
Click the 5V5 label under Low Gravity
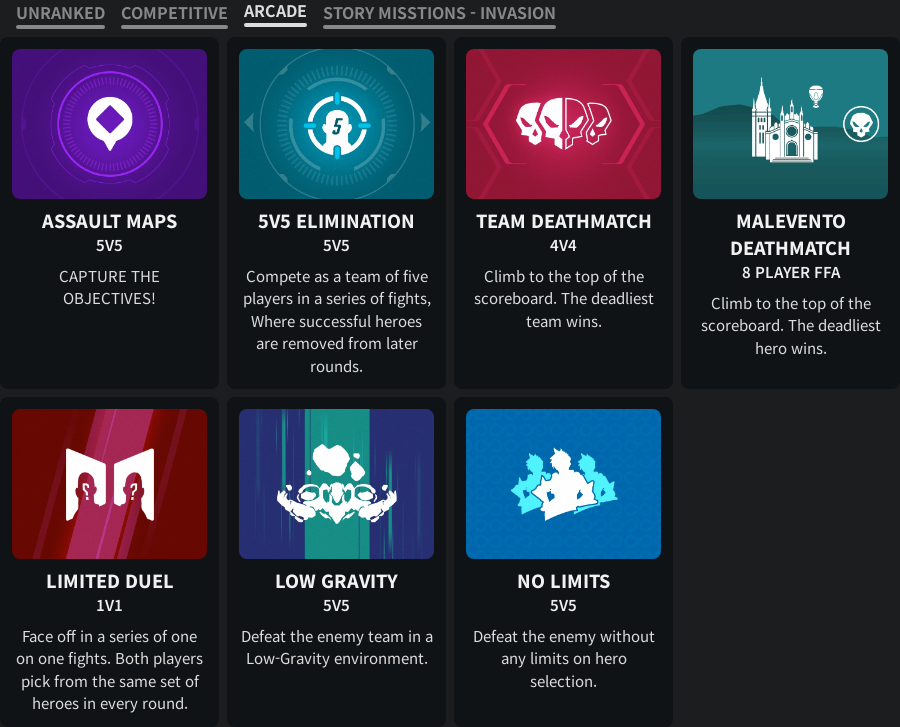(336, 605)
